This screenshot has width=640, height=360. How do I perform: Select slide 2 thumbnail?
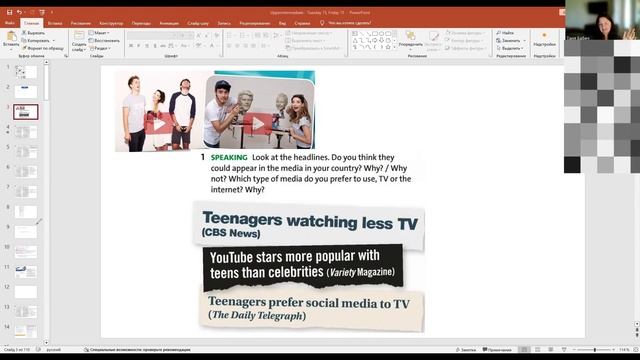coord(26,92)
